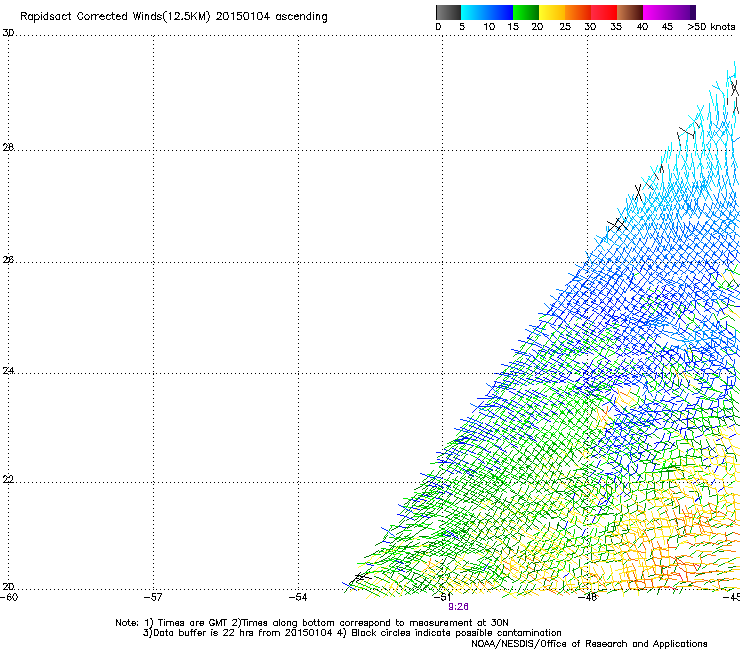Click the purple 9:26 overpass time stamp
The image size is (740, 650).
[x=458, y=607]
